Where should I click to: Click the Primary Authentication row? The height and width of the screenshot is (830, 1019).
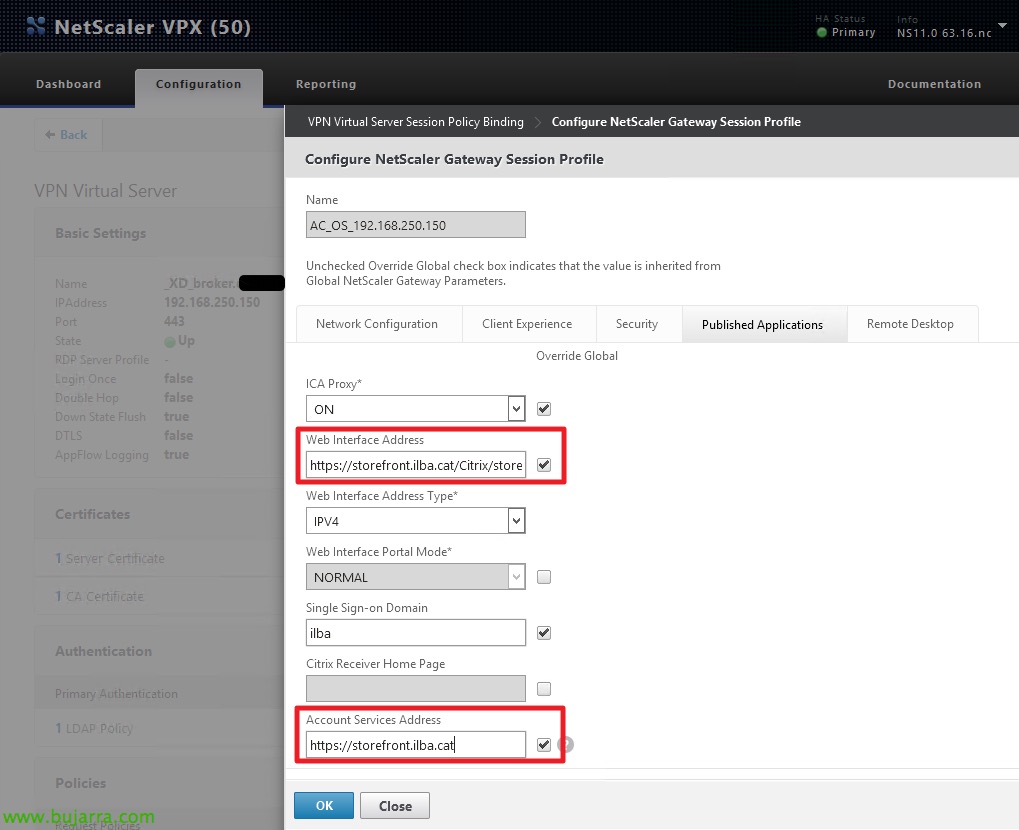(x=159, y=694)
